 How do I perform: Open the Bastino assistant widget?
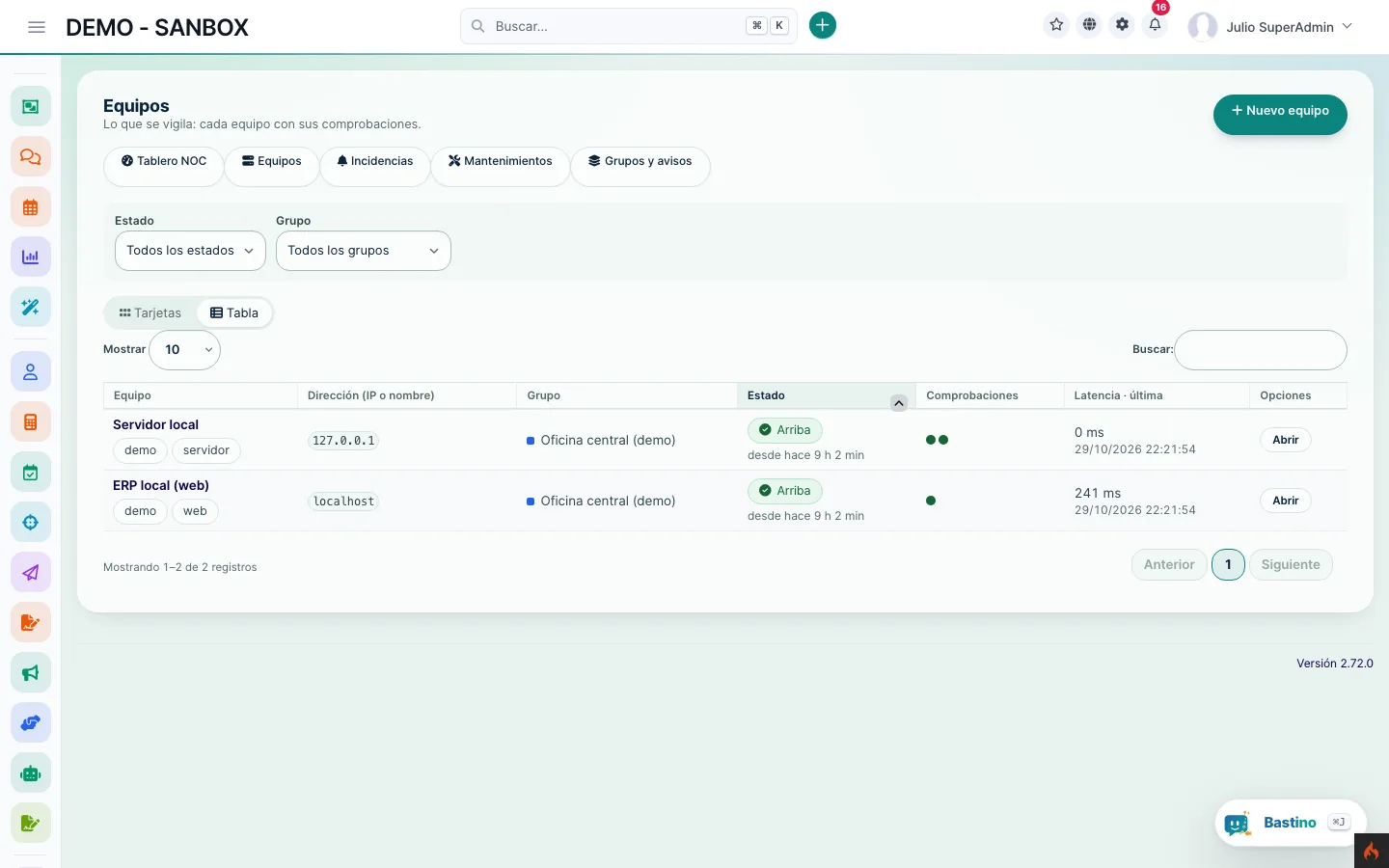point(1290,823)
